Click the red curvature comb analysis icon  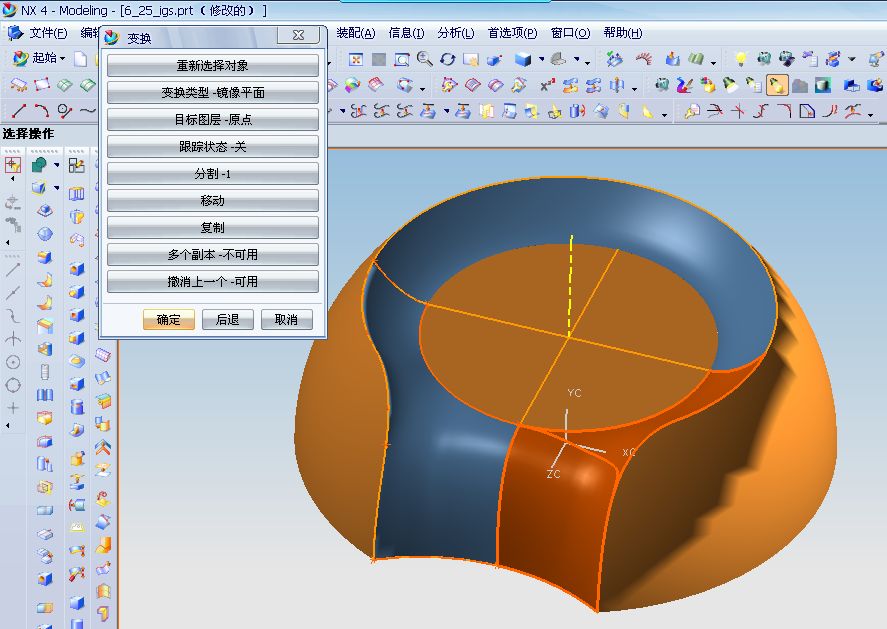644,59
